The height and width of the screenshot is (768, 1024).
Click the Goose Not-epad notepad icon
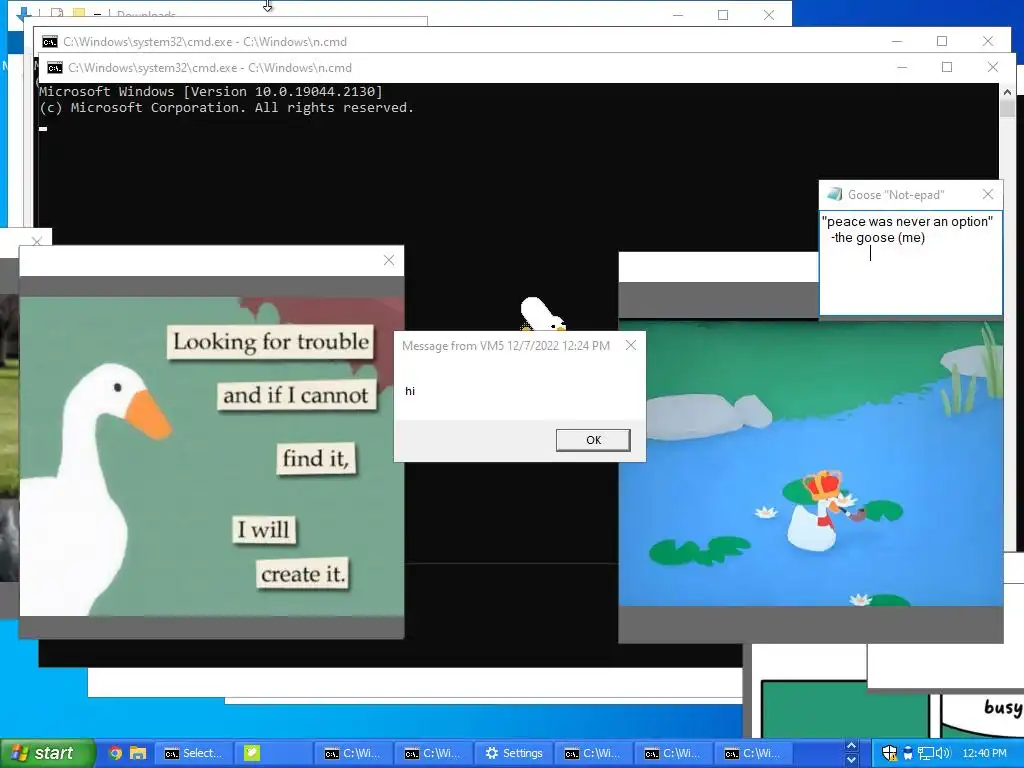(834, 194)
